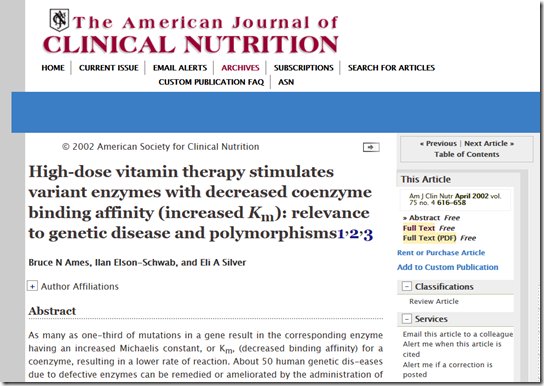This screenshot has width=544, height=386.
Task: Open the ASN nav link
Action: [x=286, y=82]
